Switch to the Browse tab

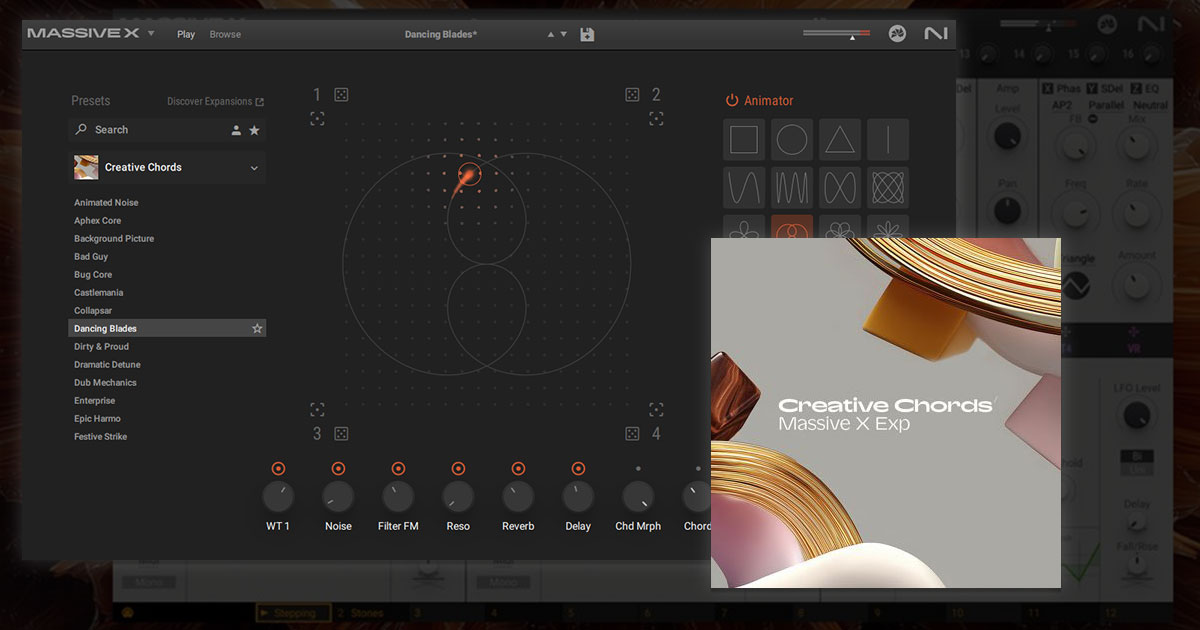tap(225, 34)
